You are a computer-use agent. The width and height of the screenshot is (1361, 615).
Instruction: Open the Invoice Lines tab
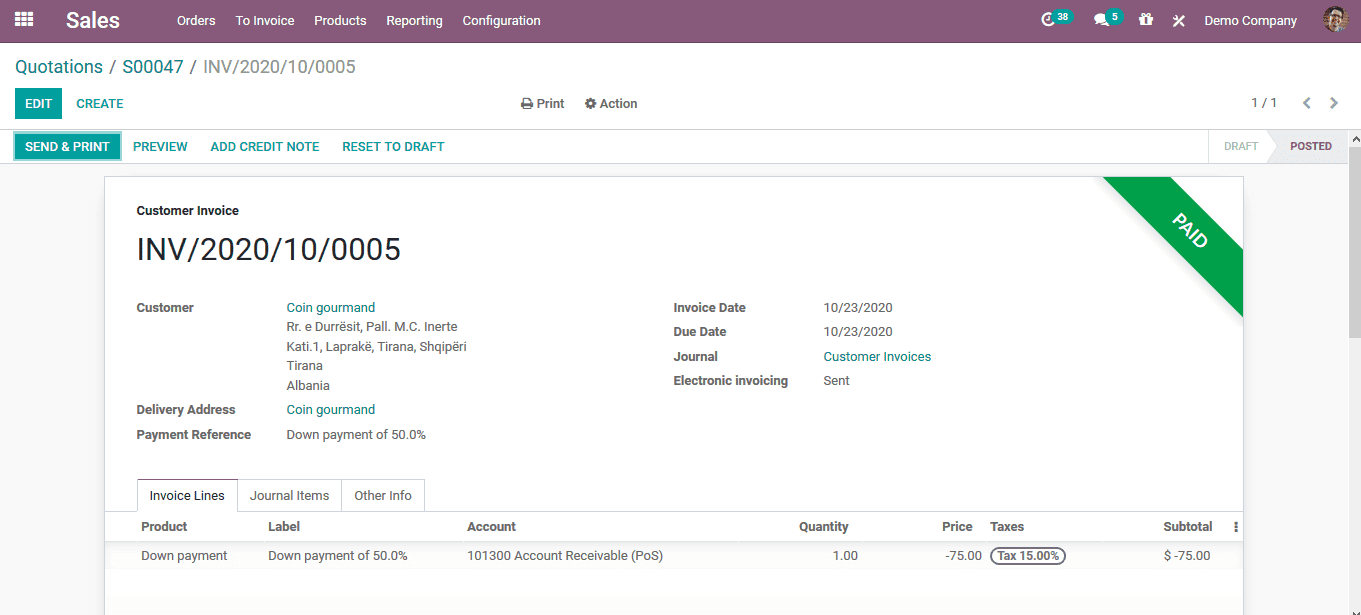[x=187, y=496]
